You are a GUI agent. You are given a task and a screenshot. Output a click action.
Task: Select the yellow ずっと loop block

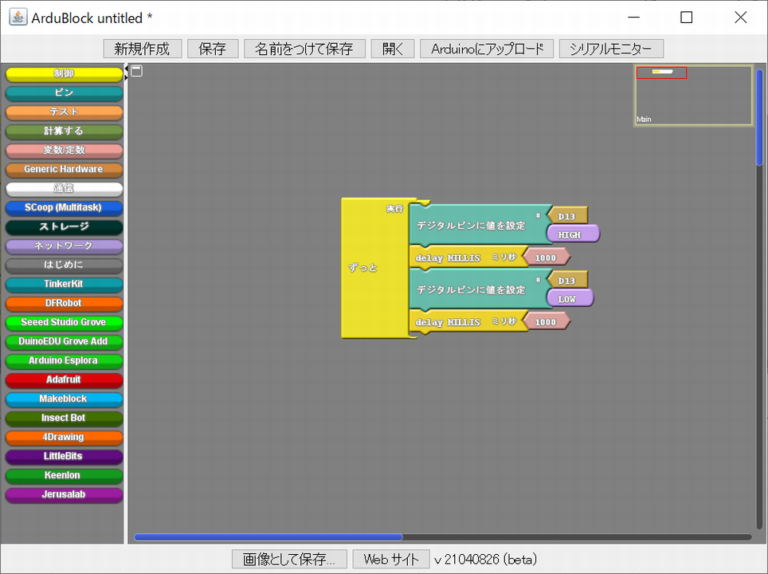pyautogui.click(x=365, y=268)
